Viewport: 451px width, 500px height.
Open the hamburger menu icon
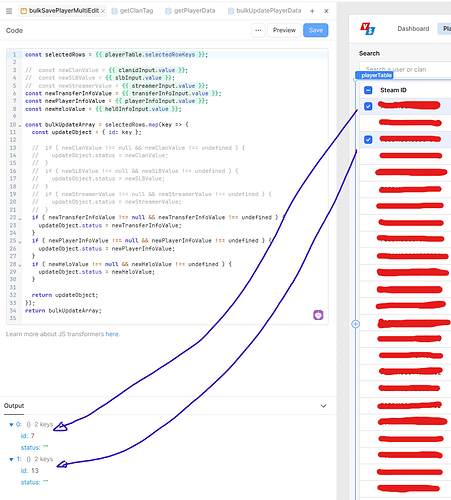pyautogui.click(x=9, y=11)
